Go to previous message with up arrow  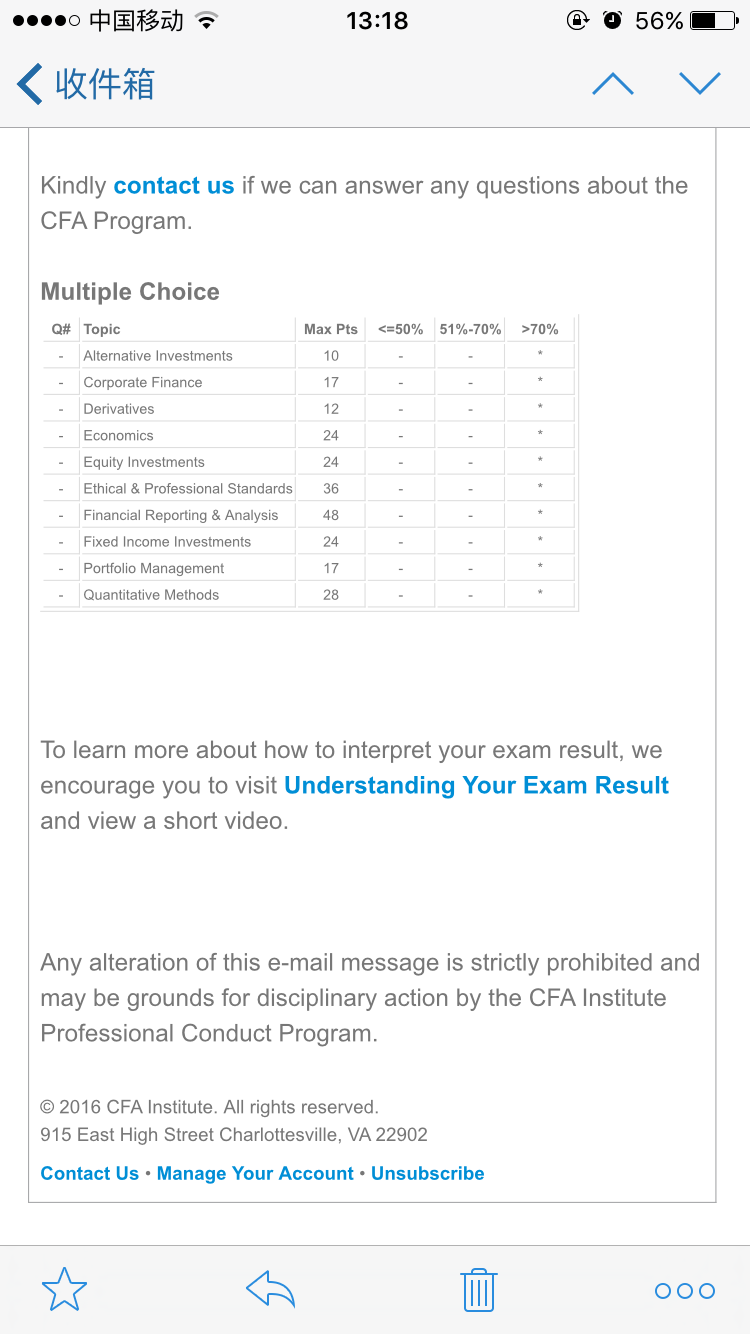tap(613, 84)
